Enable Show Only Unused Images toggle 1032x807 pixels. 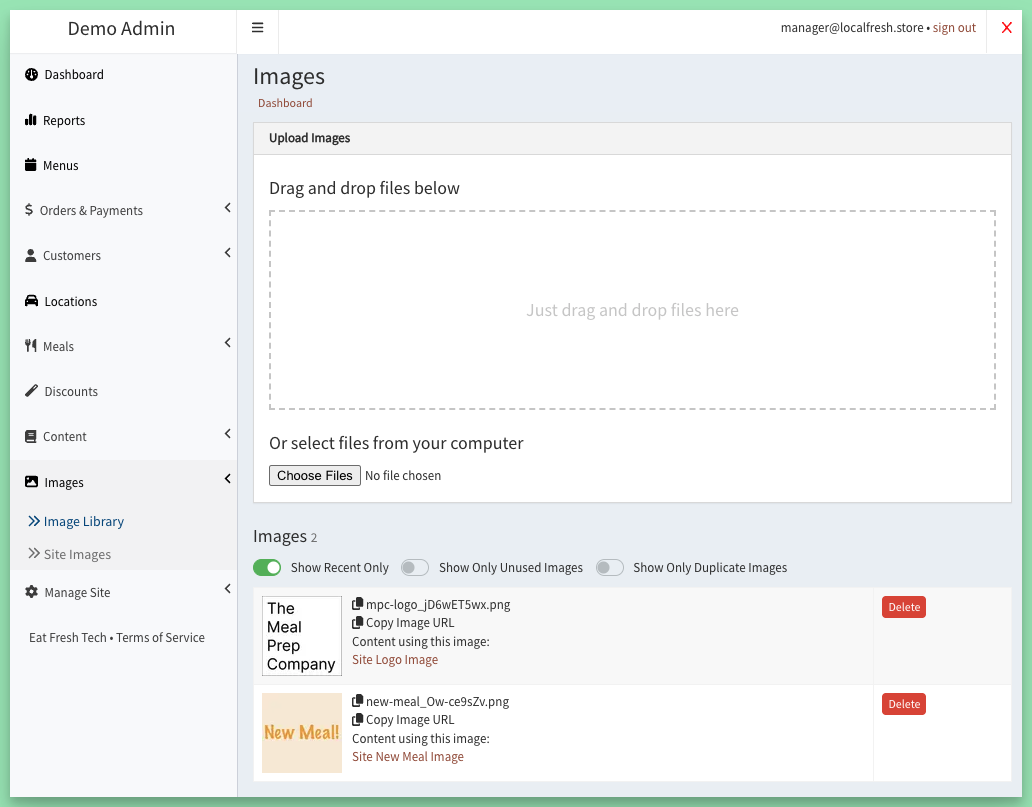[415, 567]
